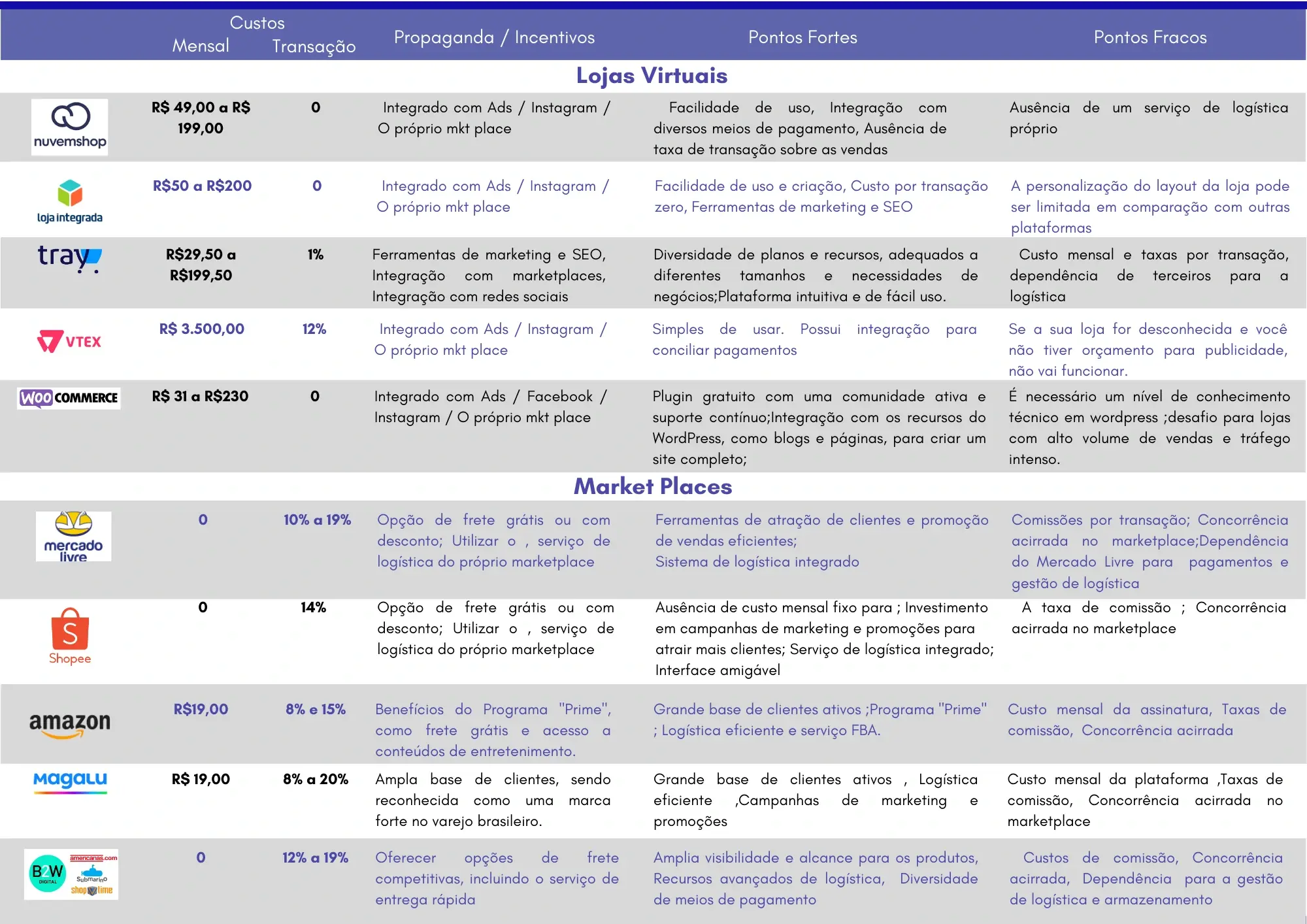Click the Tray logo

[69, 258]
